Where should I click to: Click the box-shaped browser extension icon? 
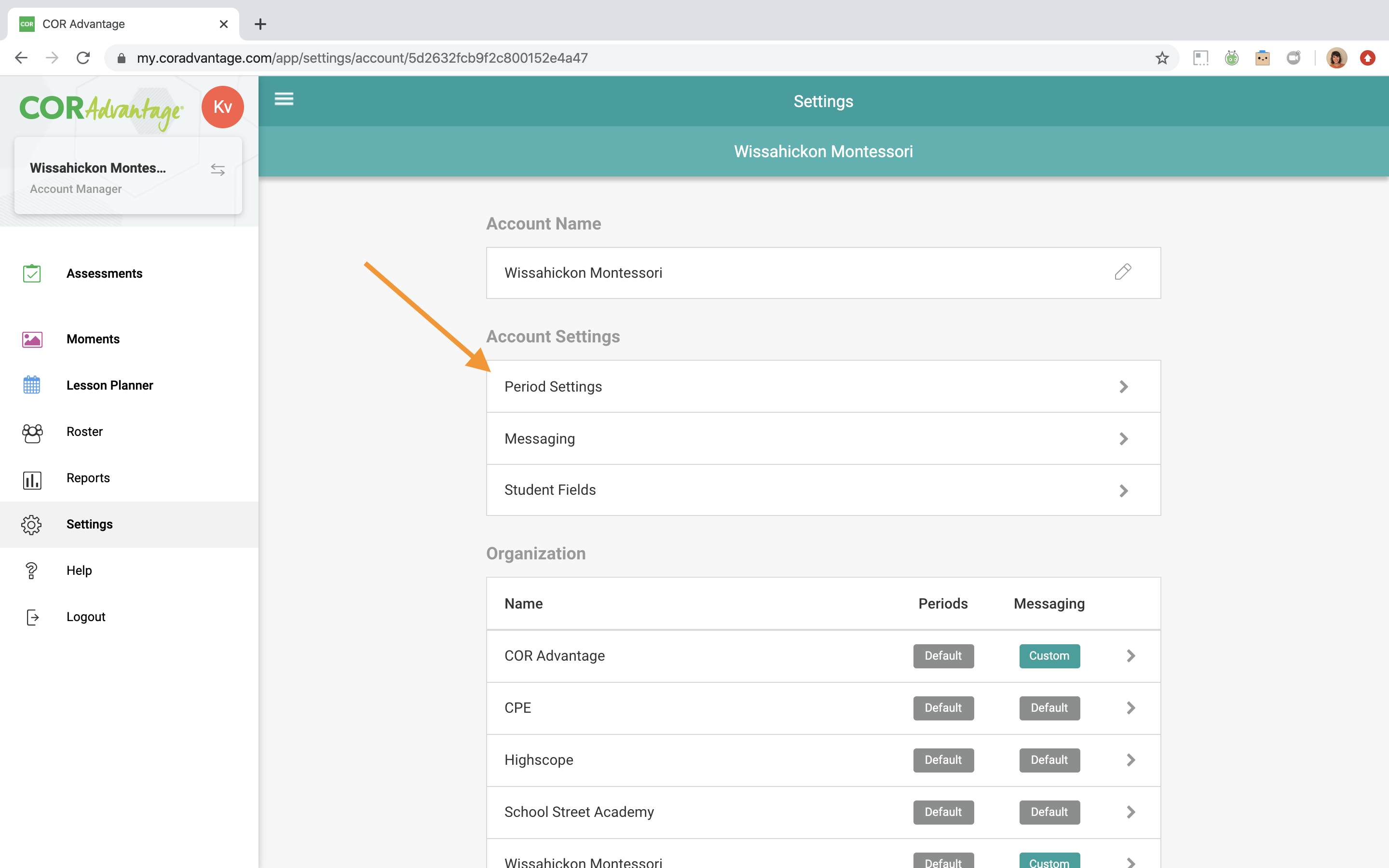[x=1262, y=58]
